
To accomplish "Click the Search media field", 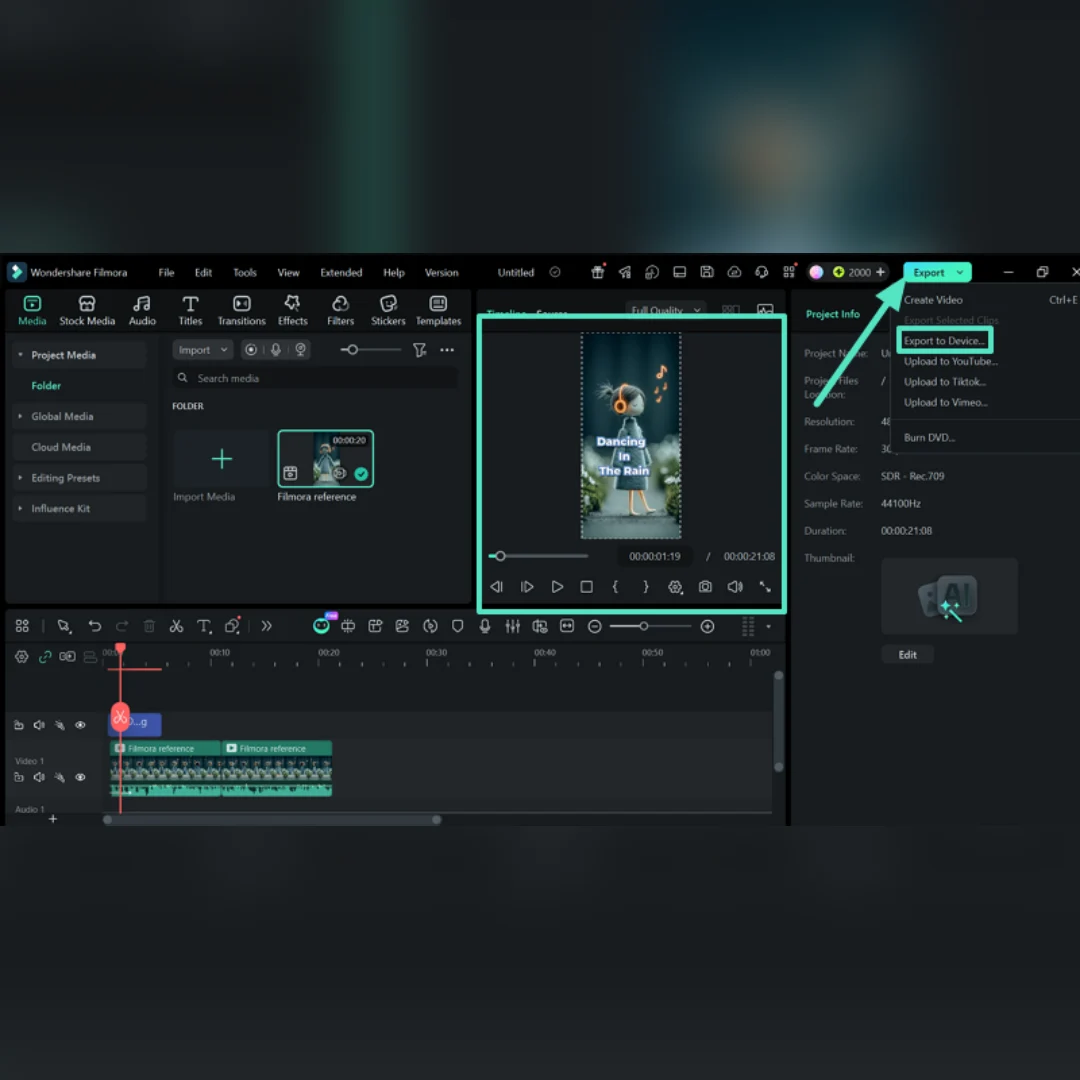I will [315, 378].
